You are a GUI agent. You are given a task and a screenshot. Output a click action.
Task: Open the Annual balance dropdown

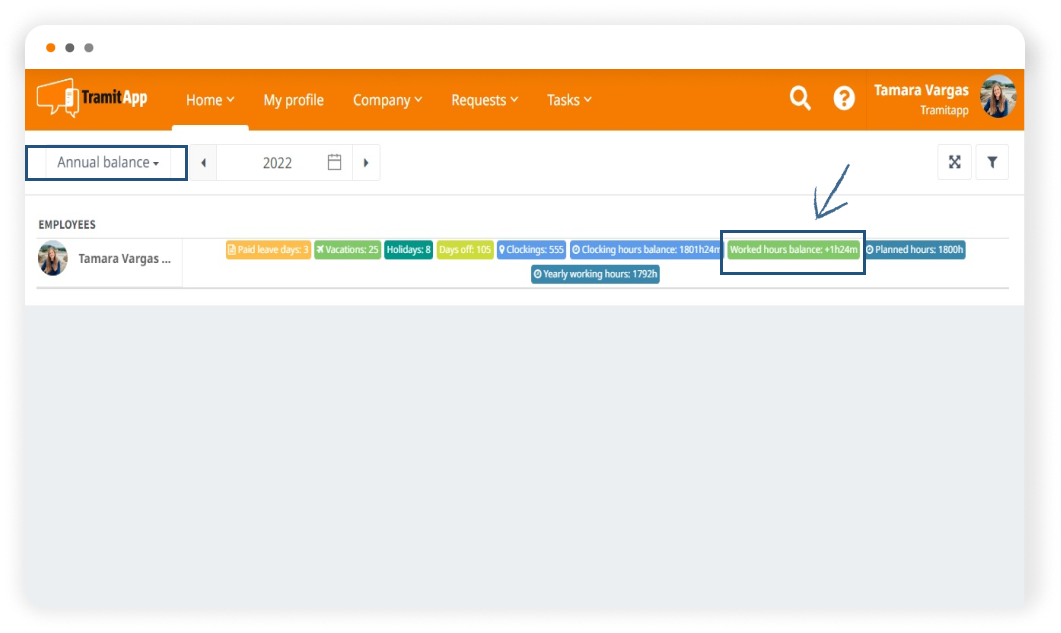[x=107, y=162]
